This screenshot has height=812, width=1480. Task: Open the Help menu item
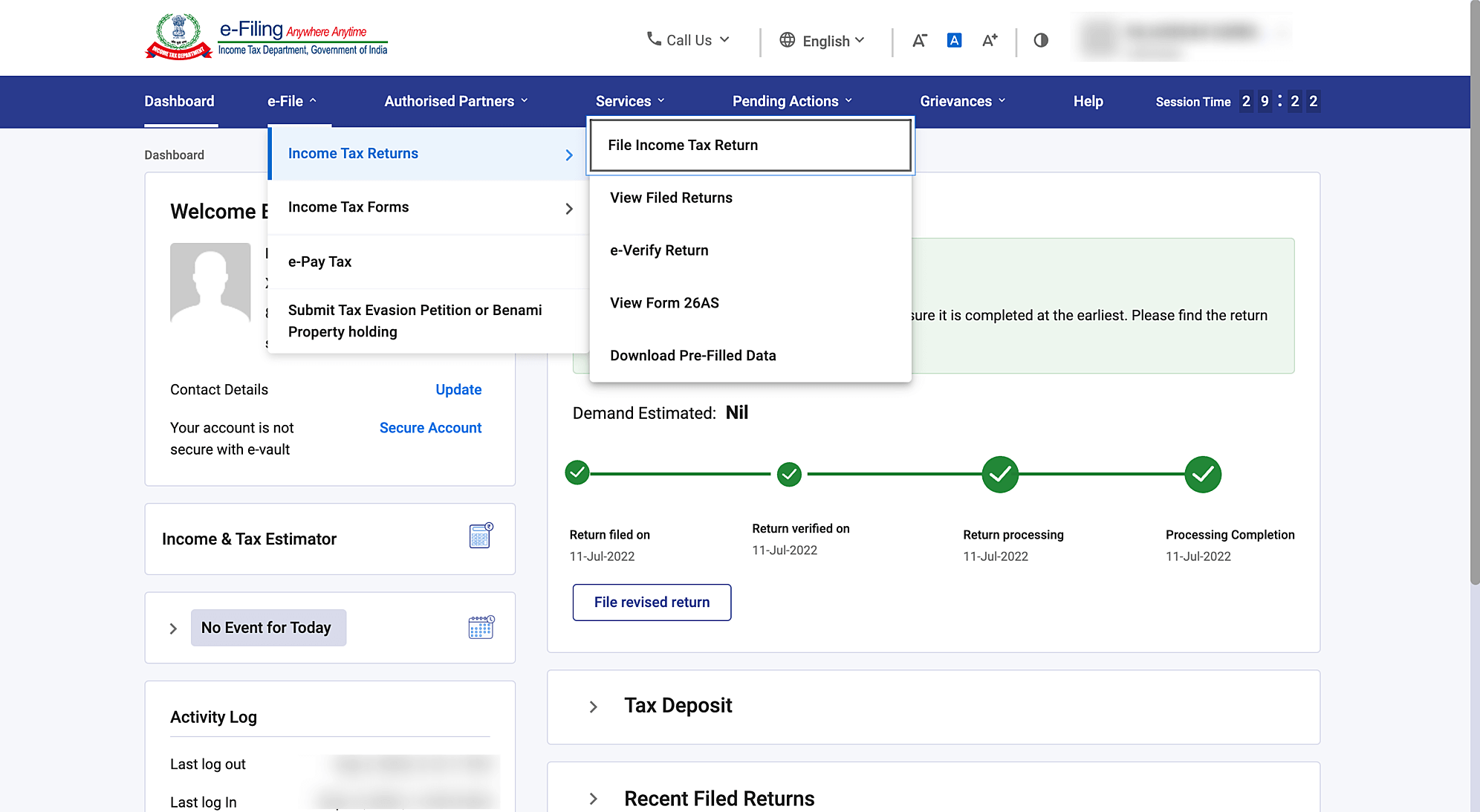1088,101
